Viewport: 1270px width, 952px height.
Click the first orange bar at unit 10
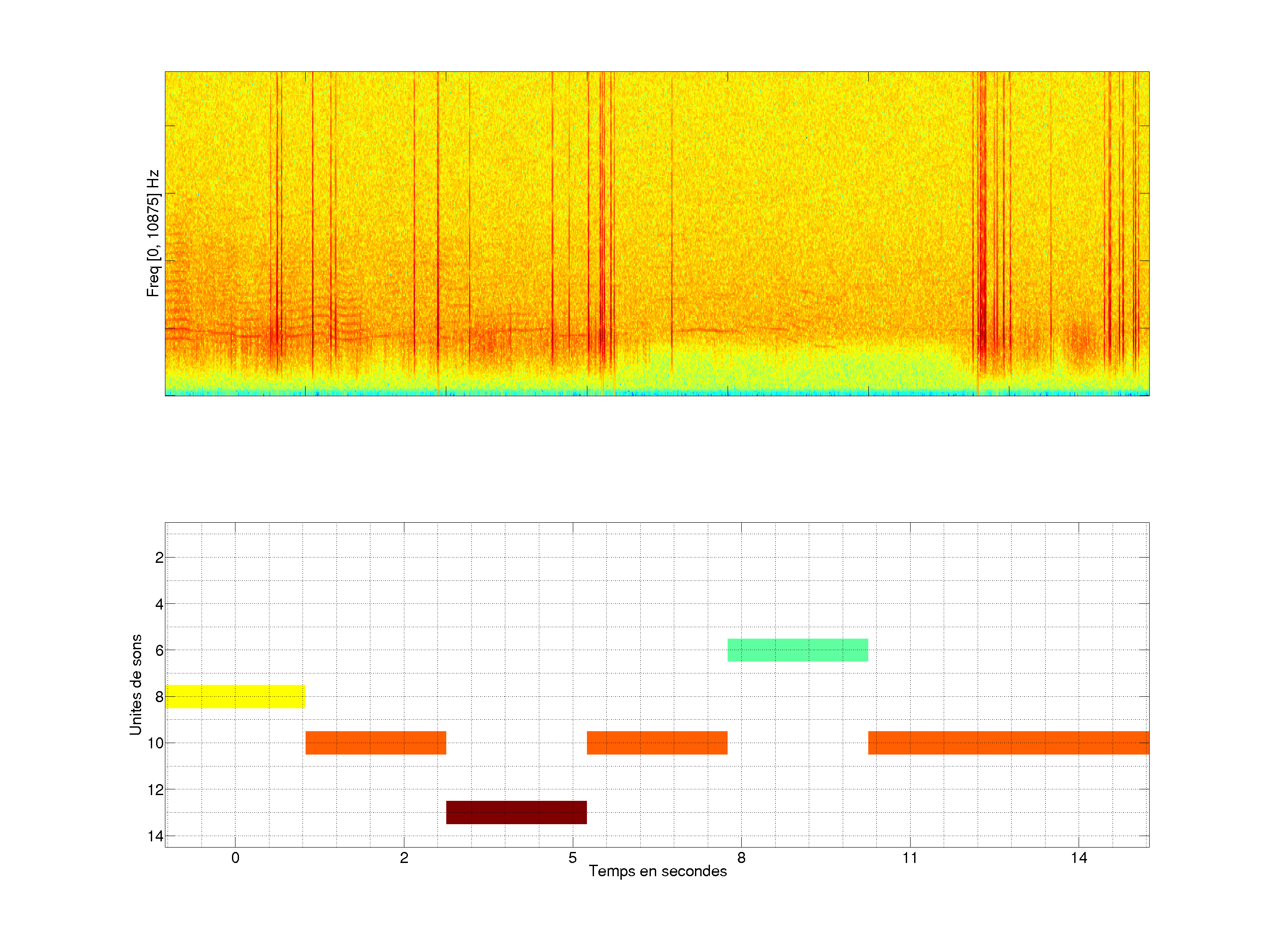coord(376,743)
